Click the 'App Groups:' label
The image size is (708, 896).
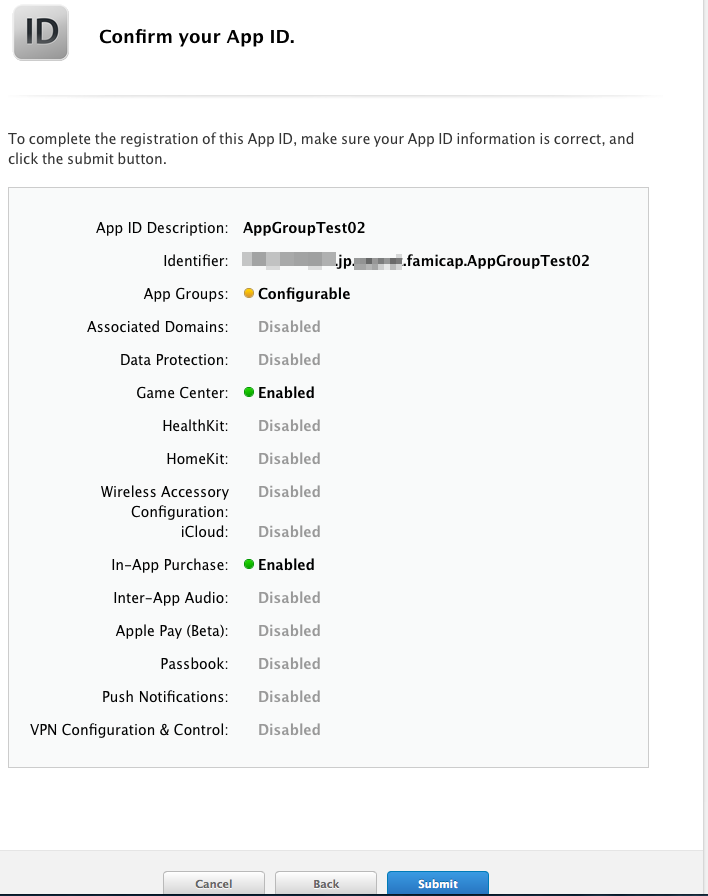coord(186,294)
